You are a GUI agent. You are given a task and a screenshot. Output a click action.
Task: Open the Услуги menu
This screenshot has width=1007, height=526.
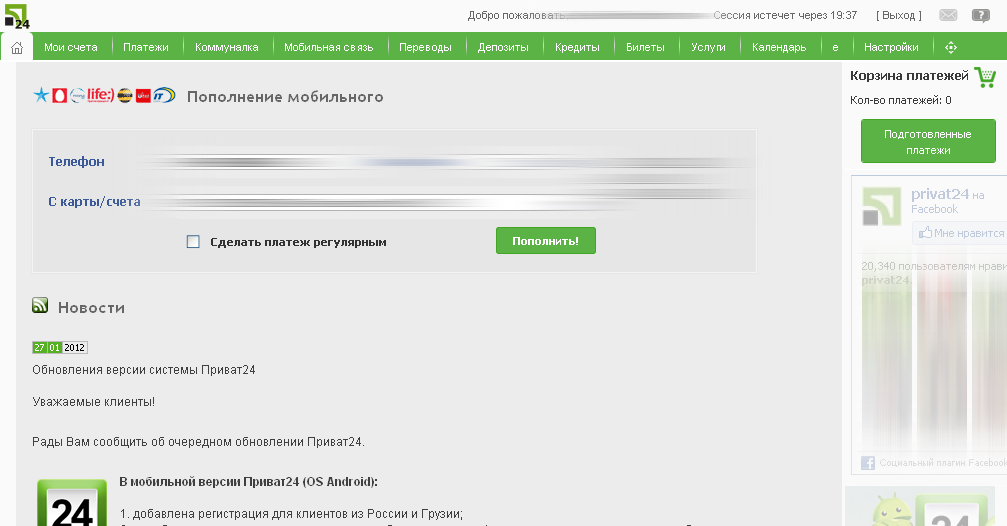point(708,48)
